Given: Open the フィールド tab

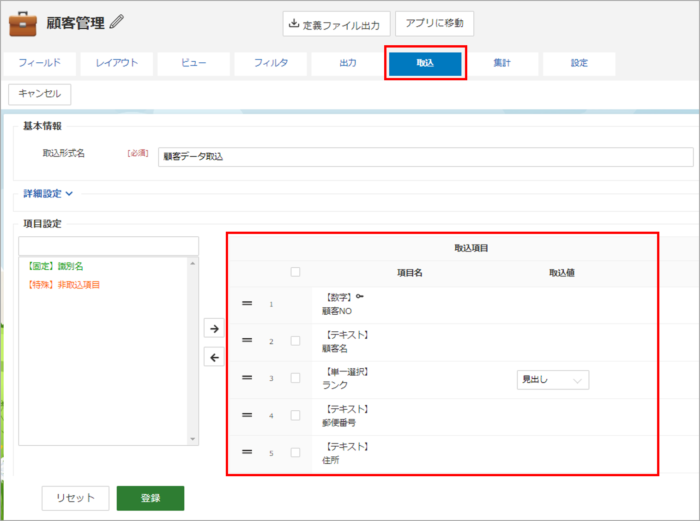Looking at the screenshot, I should point(40,63).
